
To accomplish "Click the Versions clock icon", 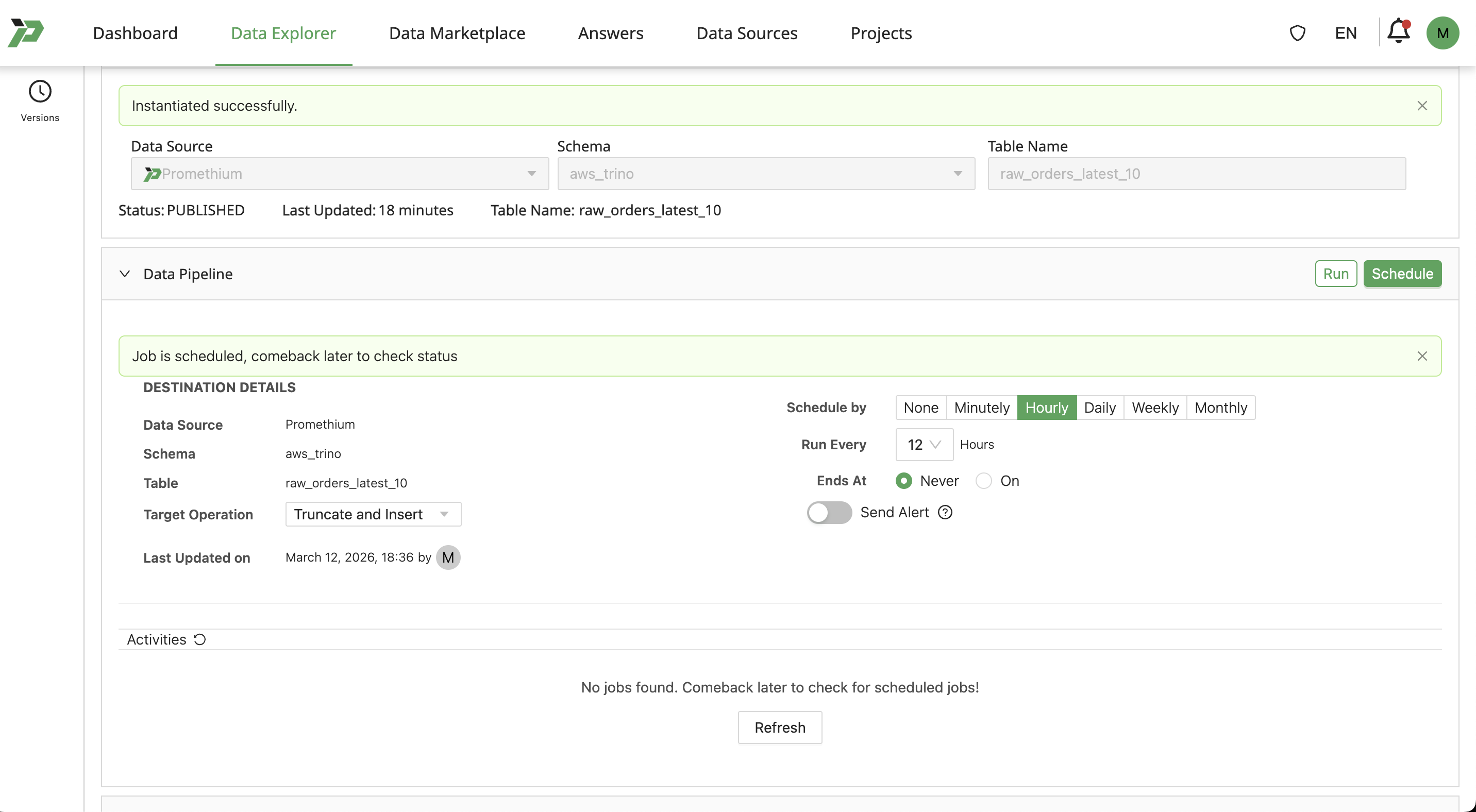I will coord(40,91).
